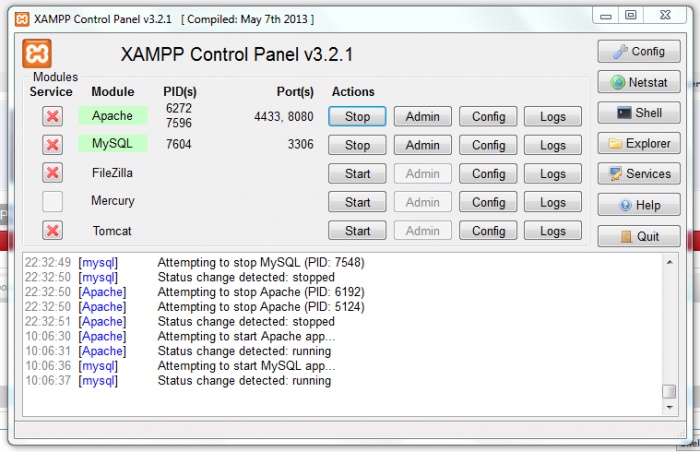Click the XAMPP orange logo in panel header
700x452 pixels.
coord(37,54)
